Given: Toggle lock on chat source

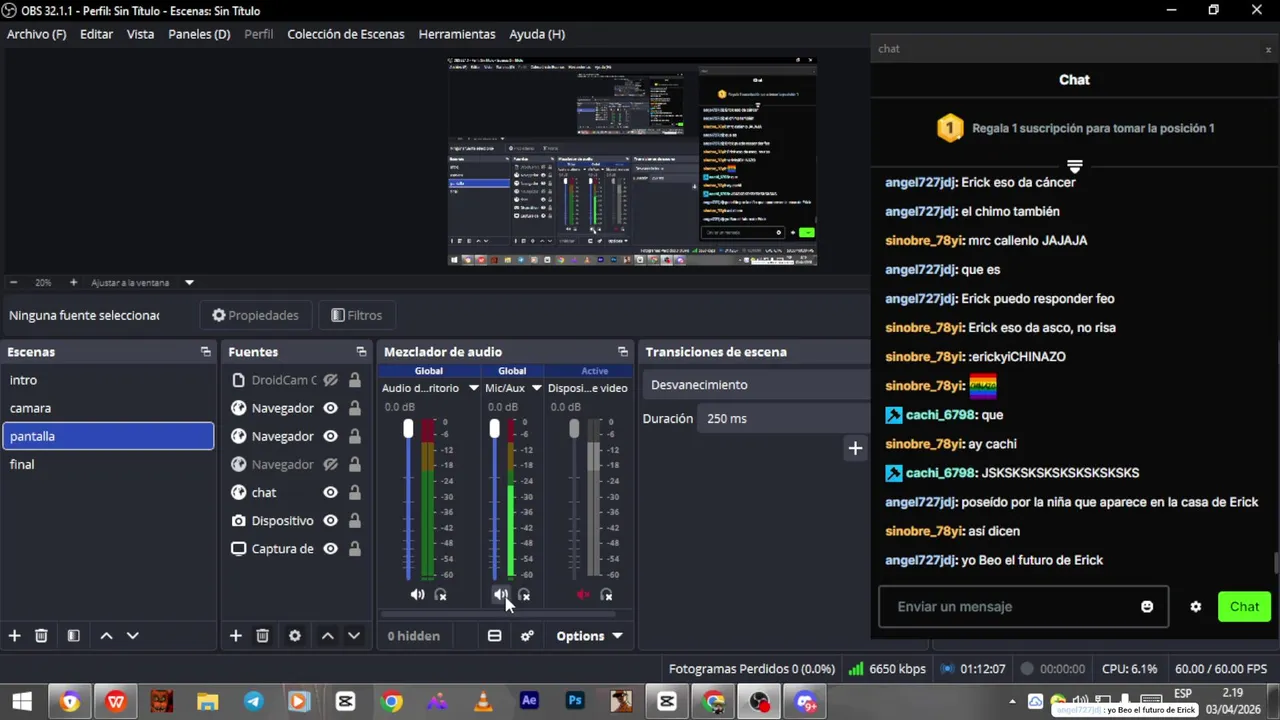Looking at the screenshot, I should [355, 492].
